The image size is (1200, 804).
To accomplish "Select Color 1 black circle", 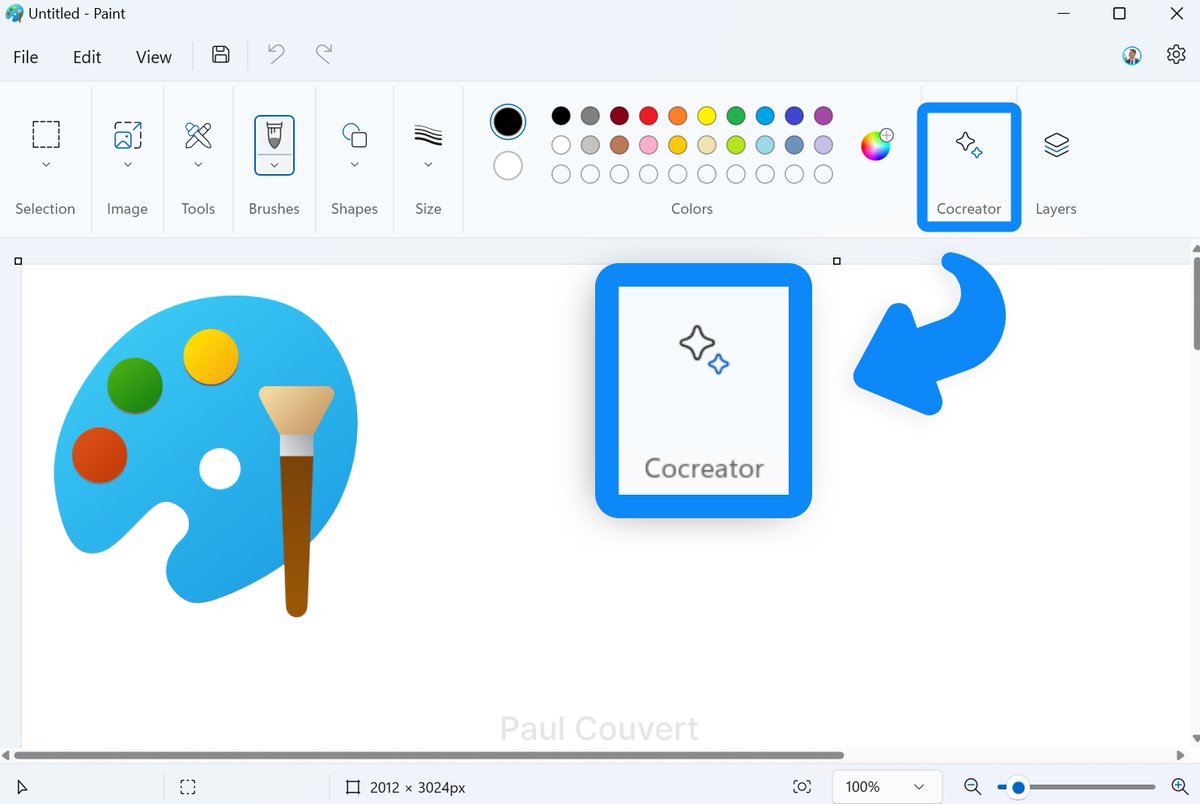I will pos(508,122).
